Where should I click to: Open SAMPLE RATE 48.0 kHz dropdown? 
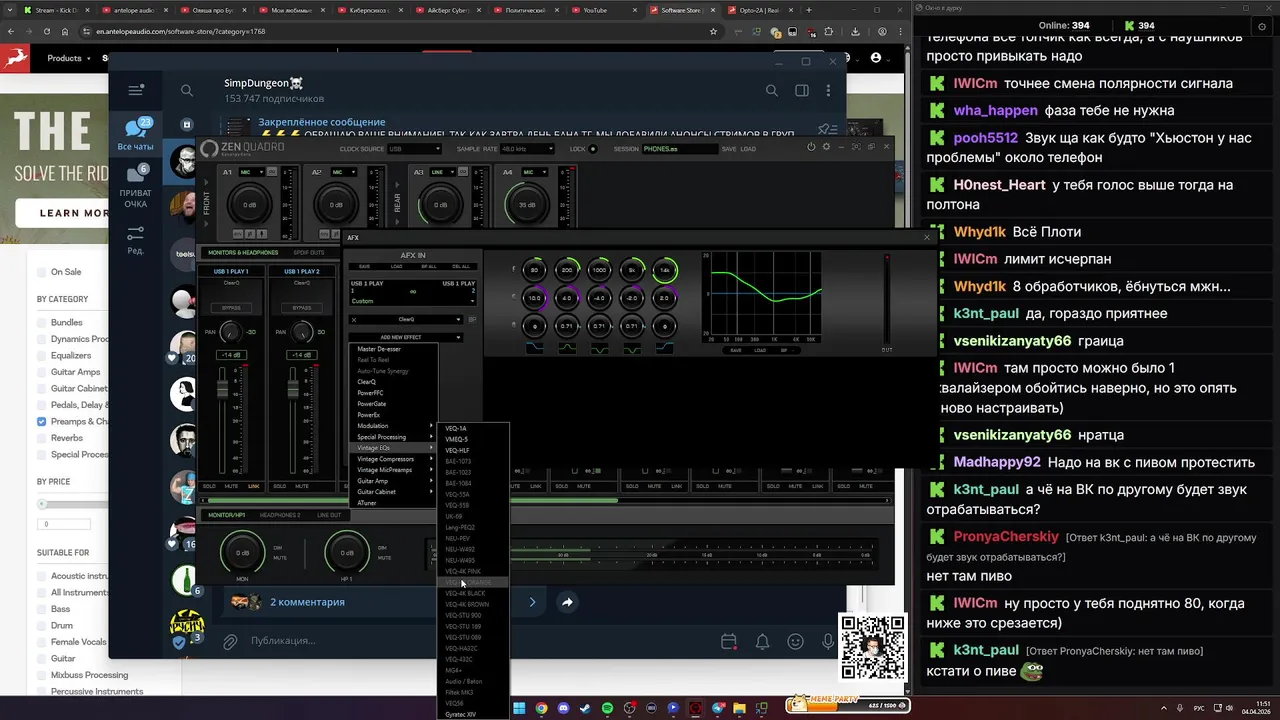point(528,149)
